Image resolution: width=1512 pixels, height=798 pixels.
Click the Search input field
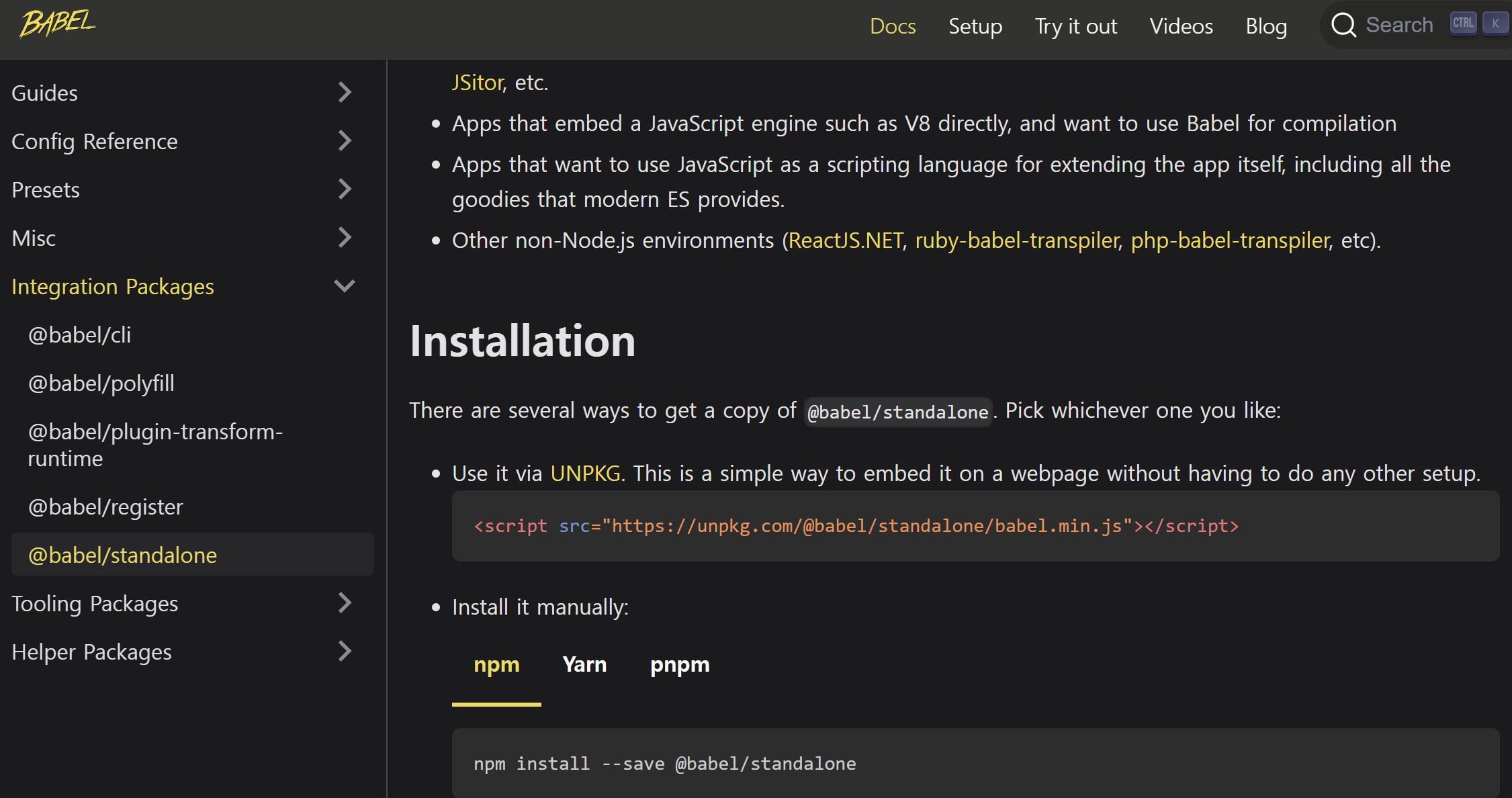click(1399, 25)
